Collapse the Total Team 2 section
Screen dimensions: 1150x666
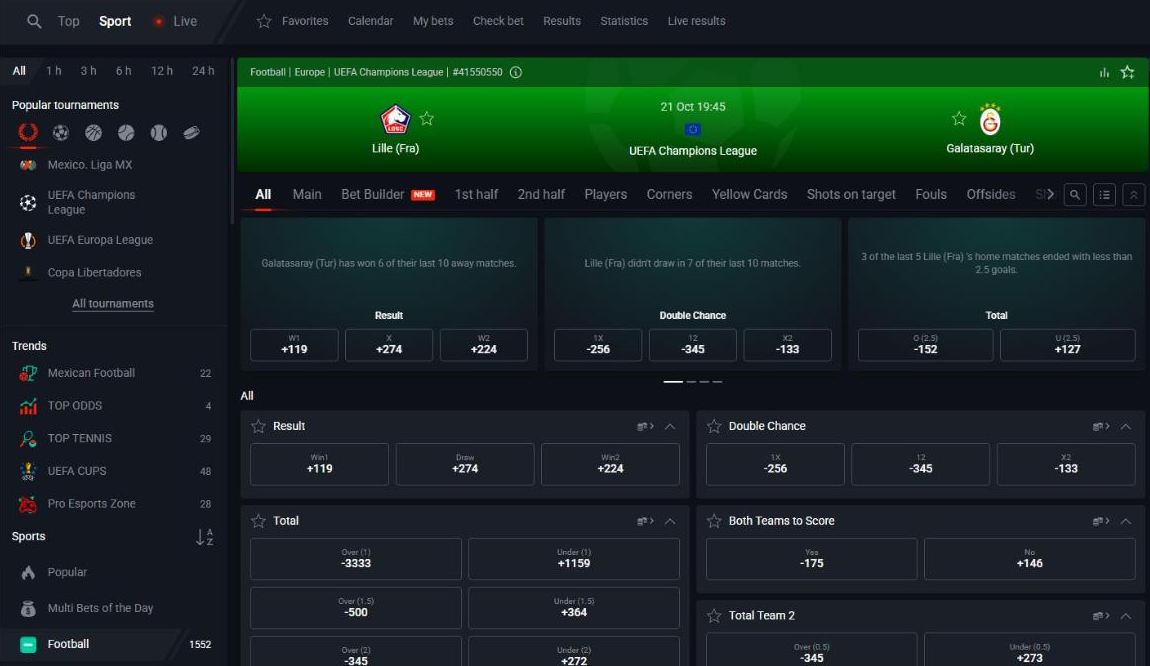click(1125, 615)
